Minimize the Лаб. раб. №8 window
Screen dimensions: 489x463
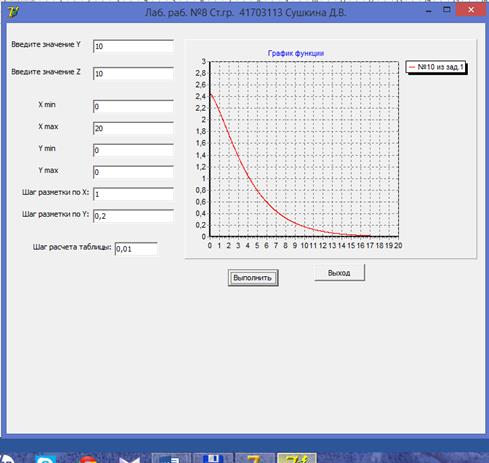[x=429, y=11]
